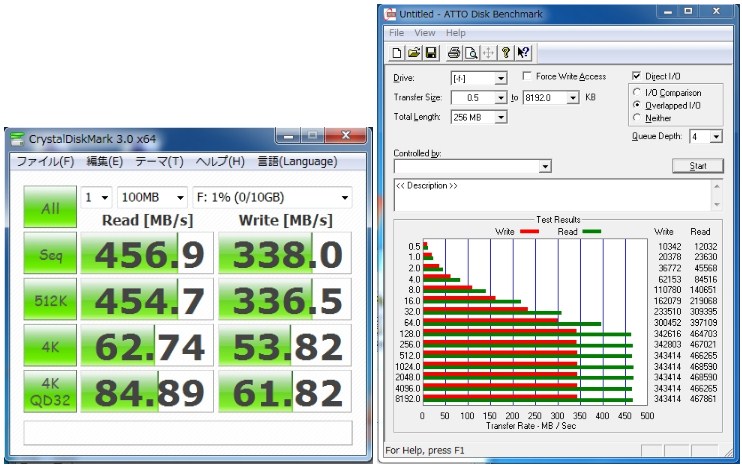Click the Description box scrollbar down arrow
Screen dimensions: 742x469
(717, 204)
